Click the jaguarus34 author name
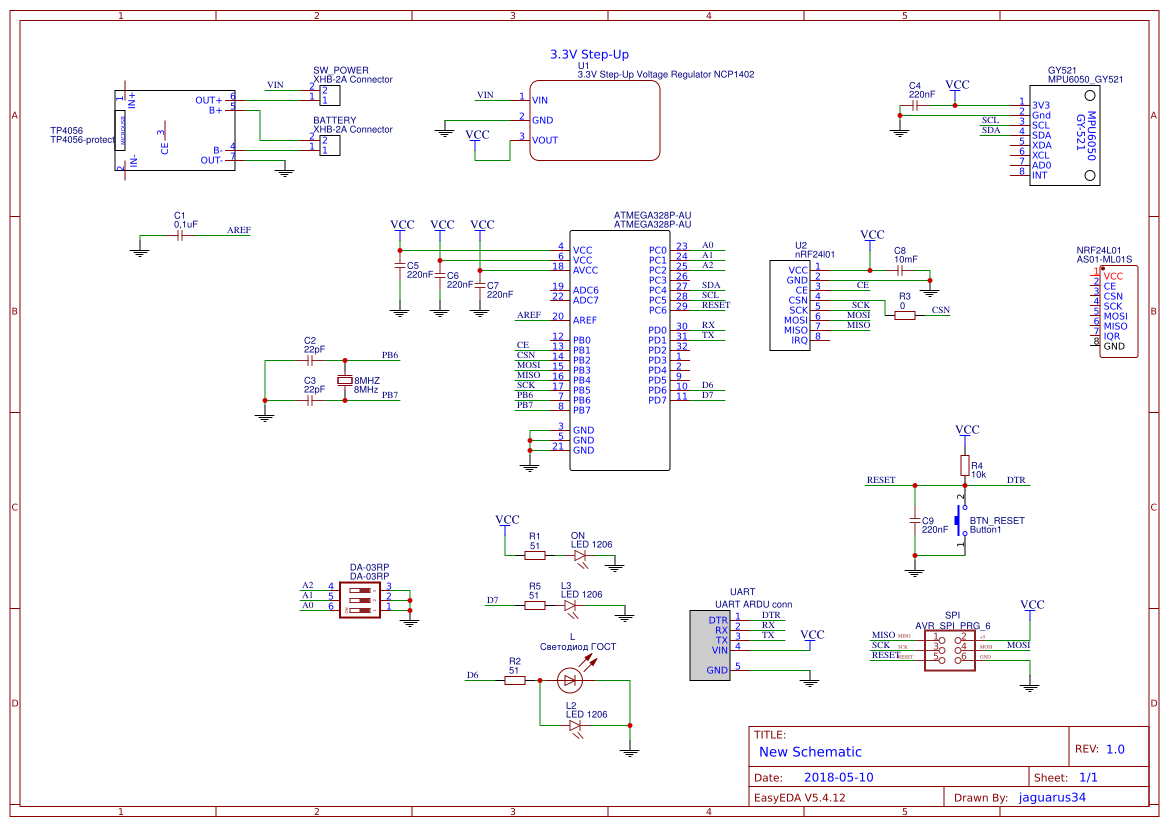 click(1050, 797)
